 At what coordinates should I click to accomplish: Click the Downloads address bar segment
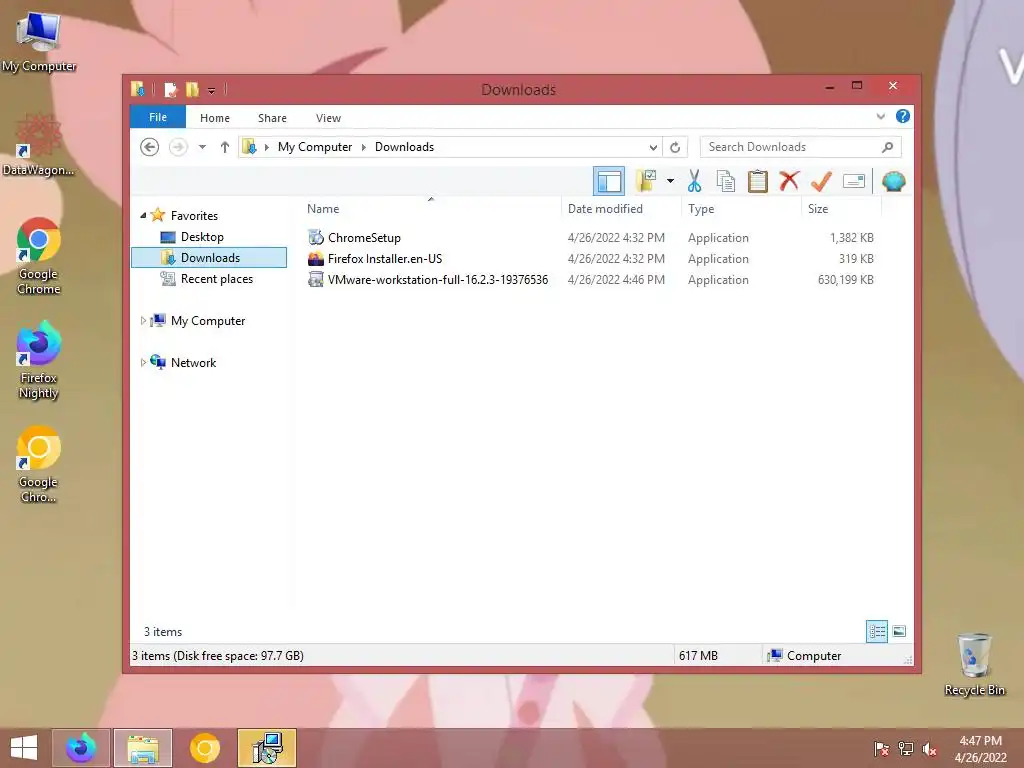coord(404,147)
